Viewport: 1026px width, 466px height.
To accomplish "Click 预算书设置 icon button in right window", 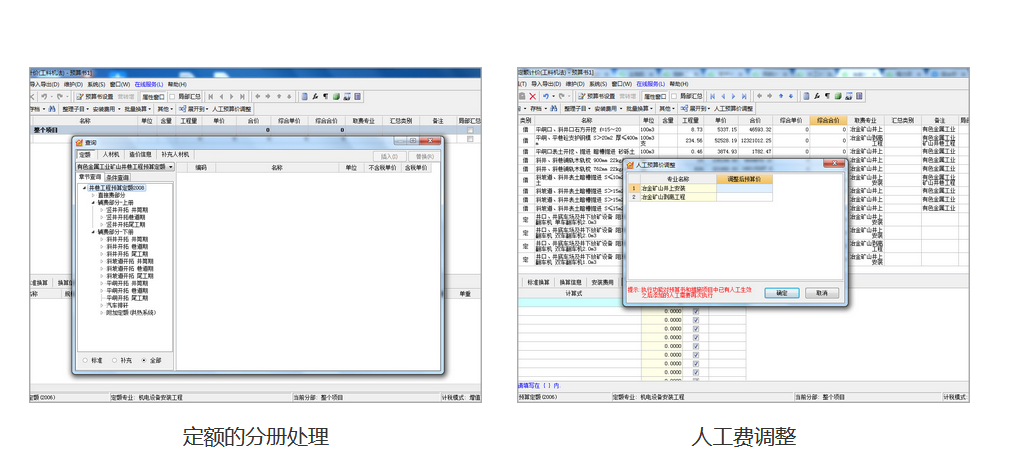I will [x=596, y=97].
